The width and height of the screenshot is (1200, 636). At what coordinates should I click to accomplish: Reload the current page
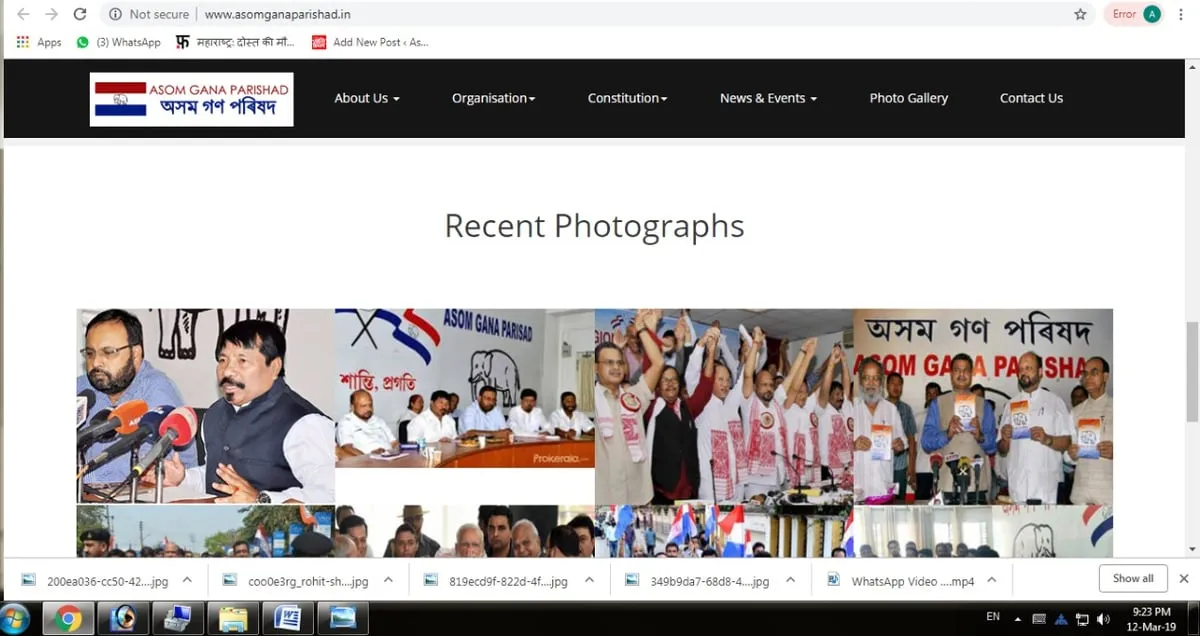(80, 14)
